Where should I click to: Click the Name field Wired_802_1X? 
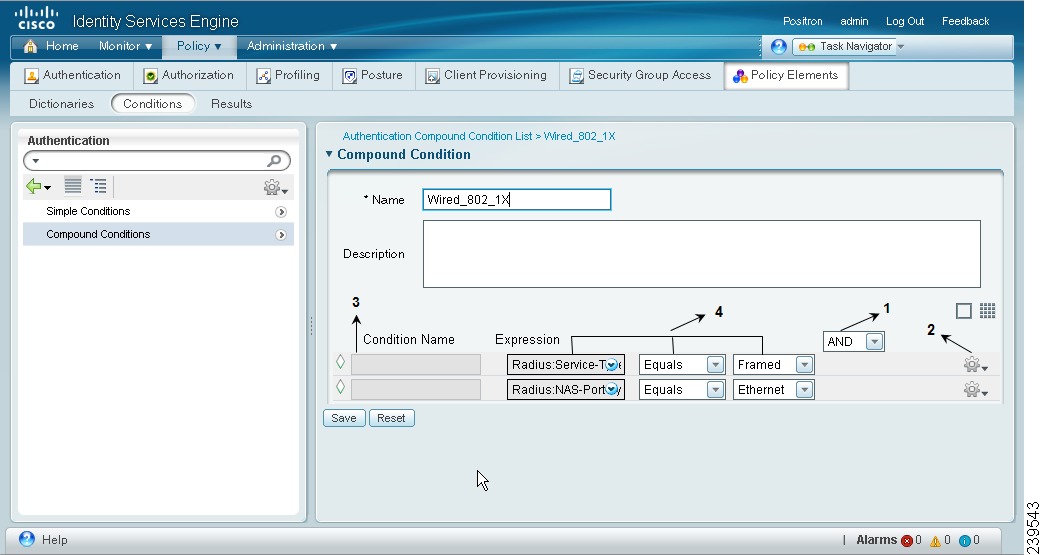pyautogui.click(x=517, y=200)
